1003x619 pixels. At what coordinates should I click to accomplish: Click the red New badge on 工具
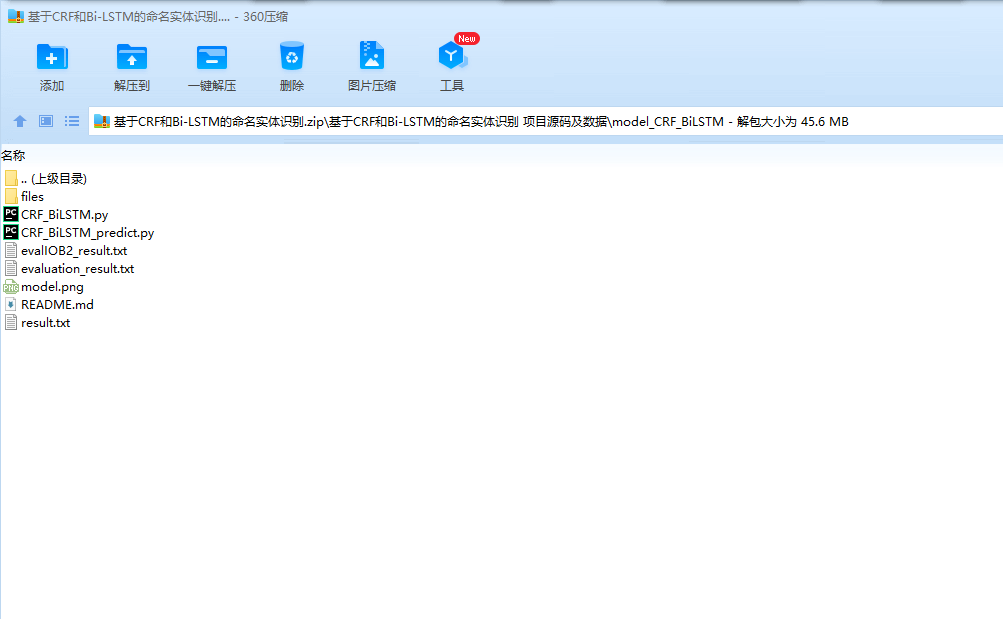point(466,38)
